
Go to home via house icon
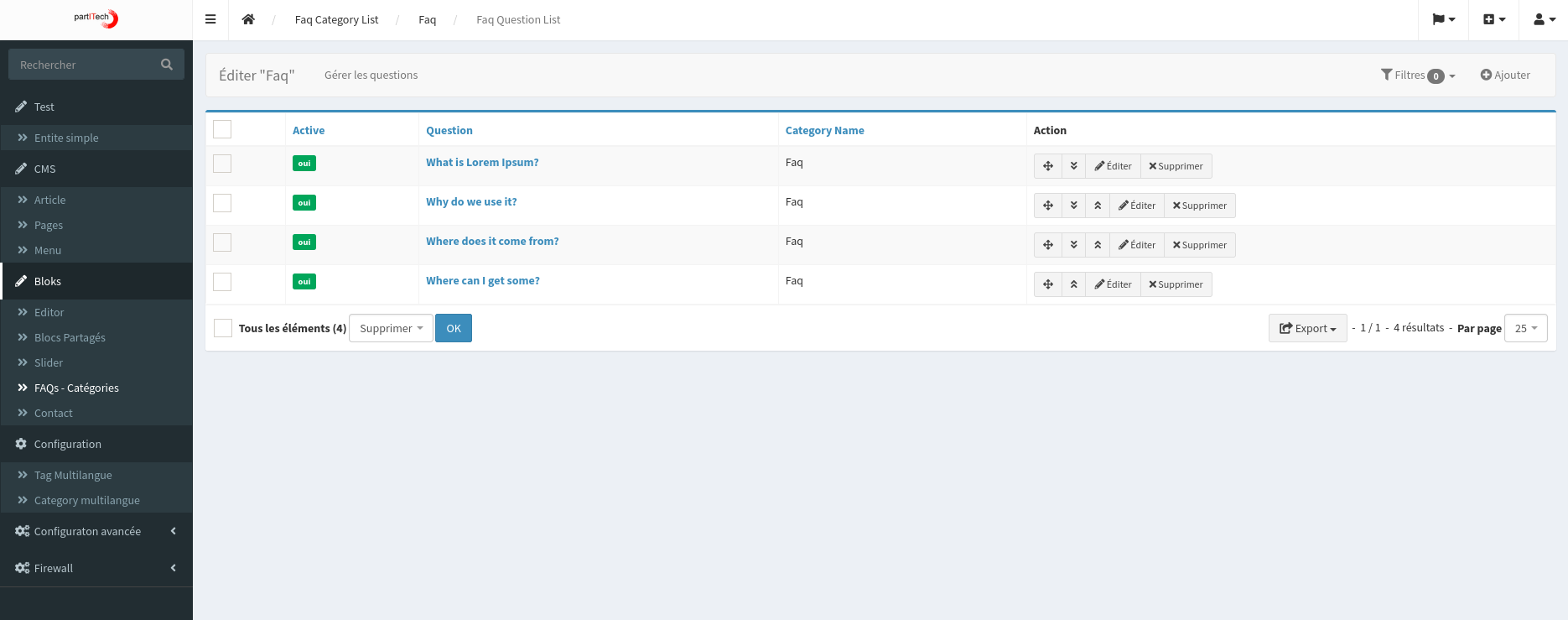point(248,19)
